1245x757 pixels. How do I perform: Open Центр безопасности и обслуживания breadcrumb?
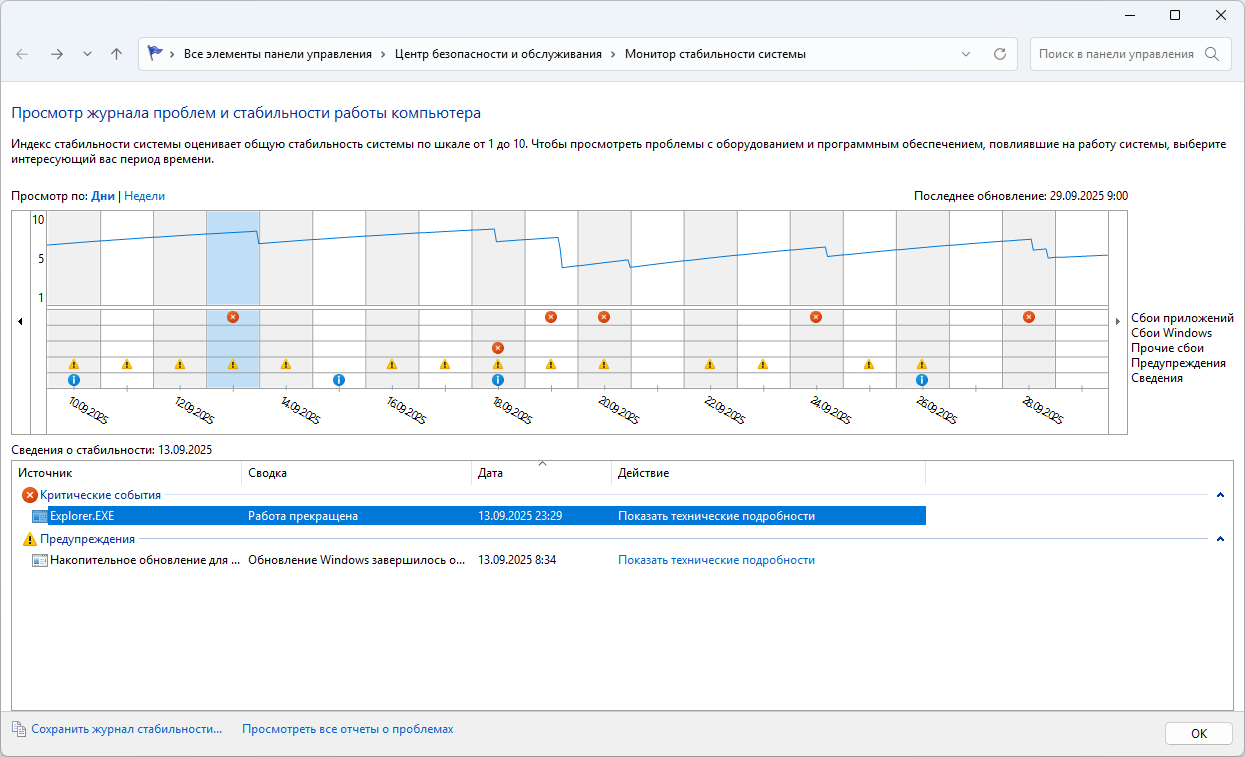pyautogui.click(x=498, y=54)
